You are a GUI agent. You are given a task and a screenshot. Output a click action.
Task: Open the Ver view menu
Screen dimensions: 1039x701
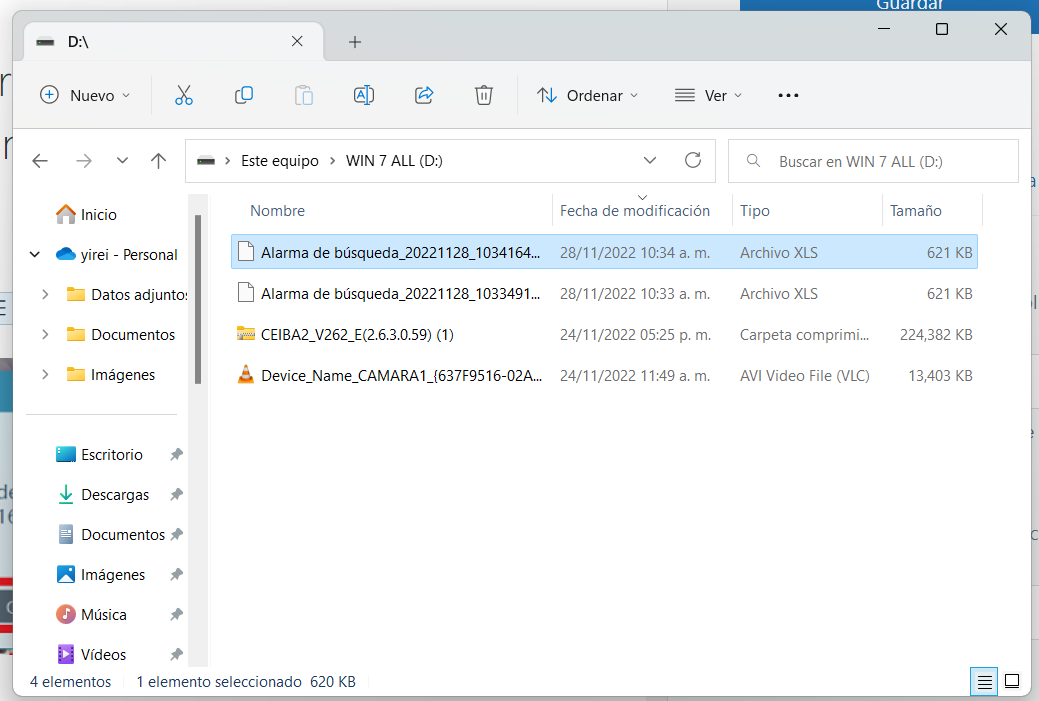709,95
